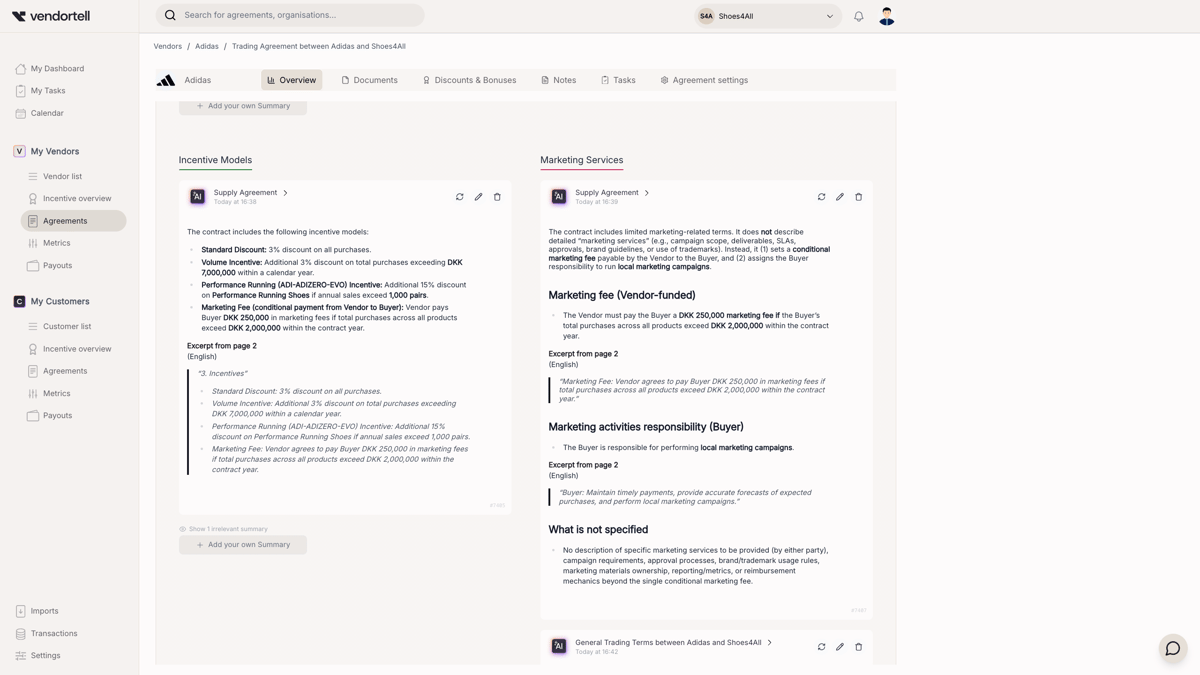Show 1 irrelevant summary
This screenshot has width=1200, height=675.
(227, 529)
